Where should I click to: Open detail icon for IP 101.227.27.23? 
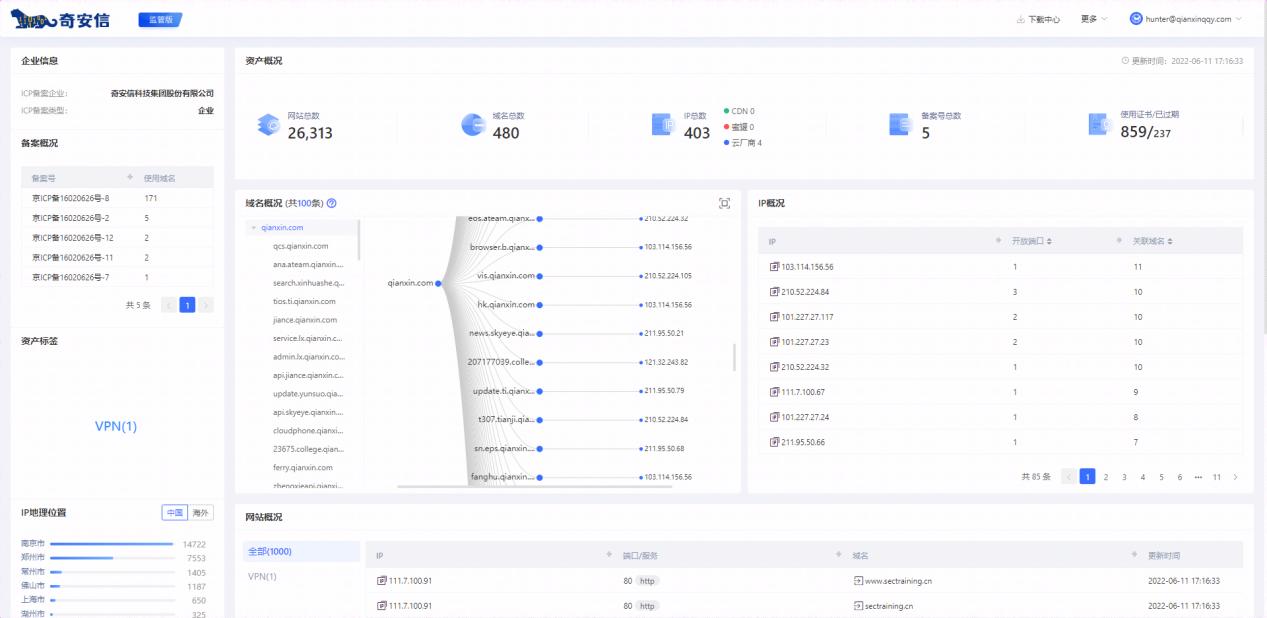[774, 342]
